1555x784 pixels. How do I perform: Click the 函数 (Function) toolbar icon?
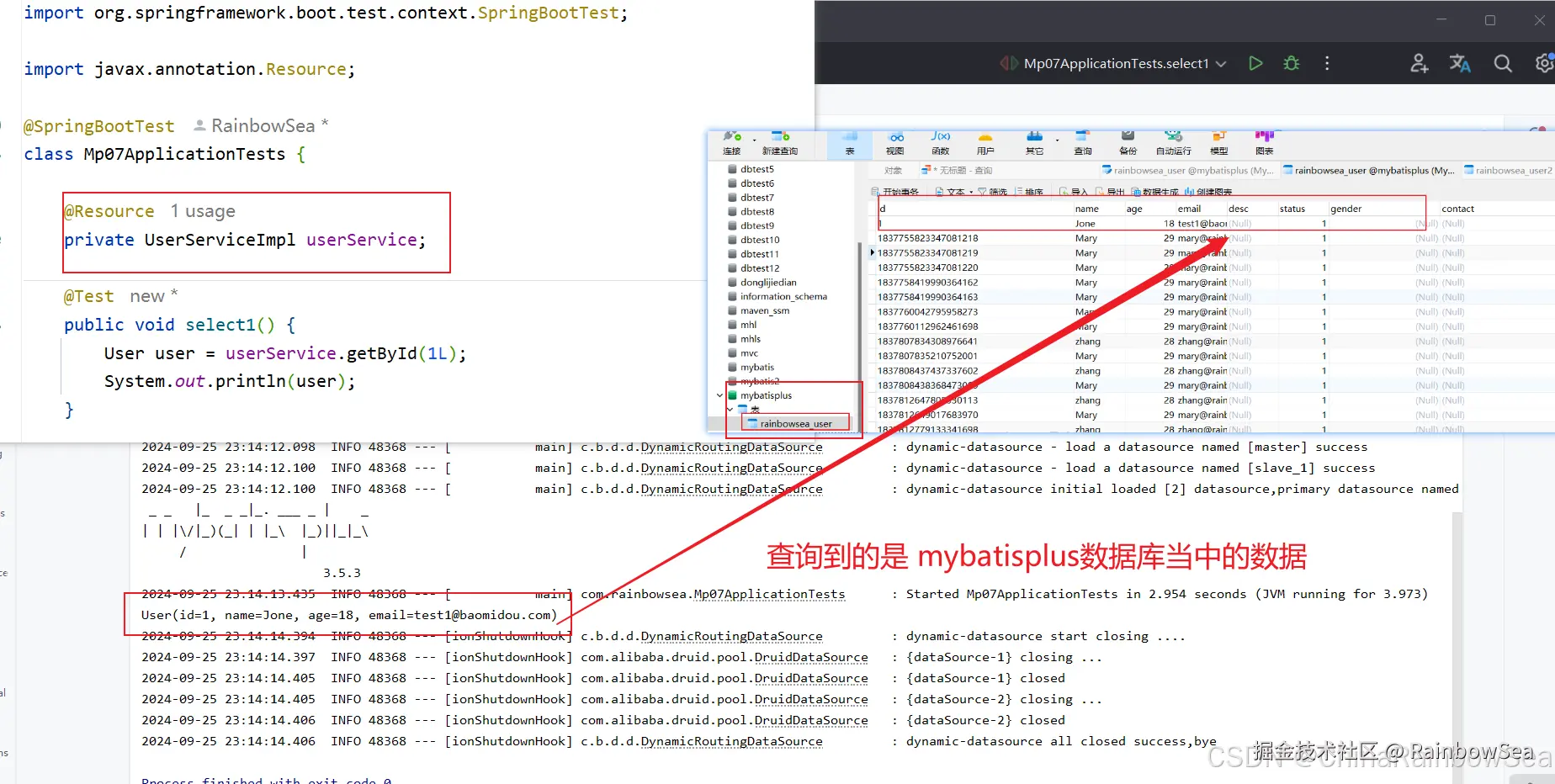click(x=941, y=143)
